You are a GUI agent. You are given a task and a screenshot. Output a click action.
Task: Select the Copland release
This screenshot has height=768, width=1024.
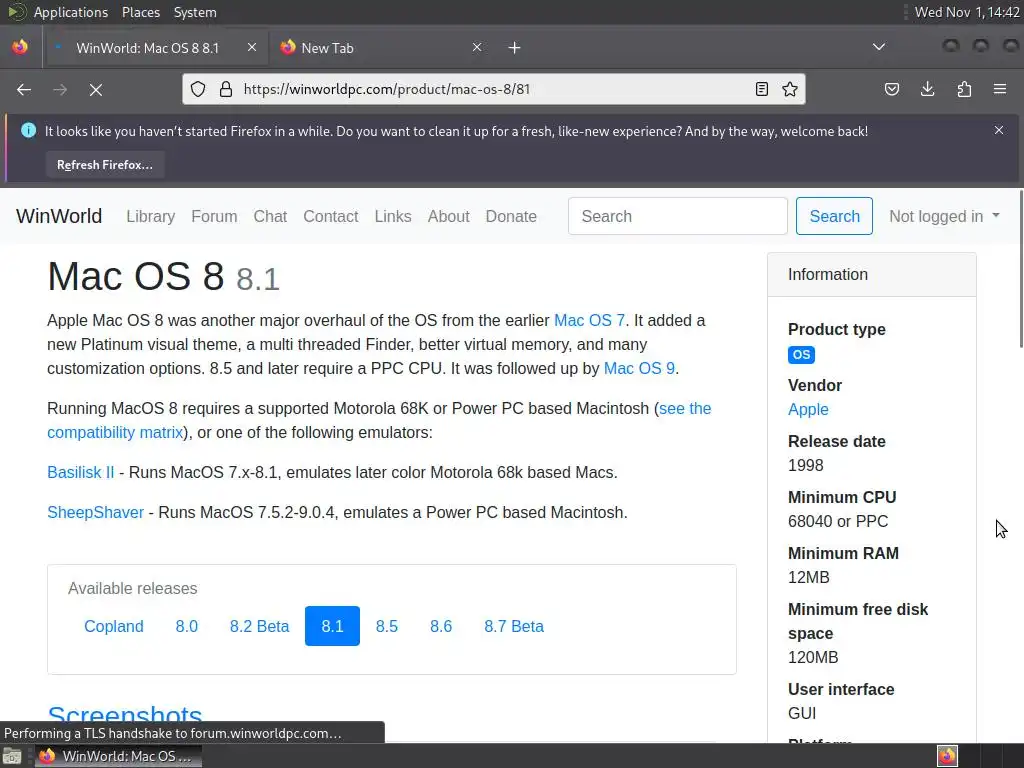point(114,626)
